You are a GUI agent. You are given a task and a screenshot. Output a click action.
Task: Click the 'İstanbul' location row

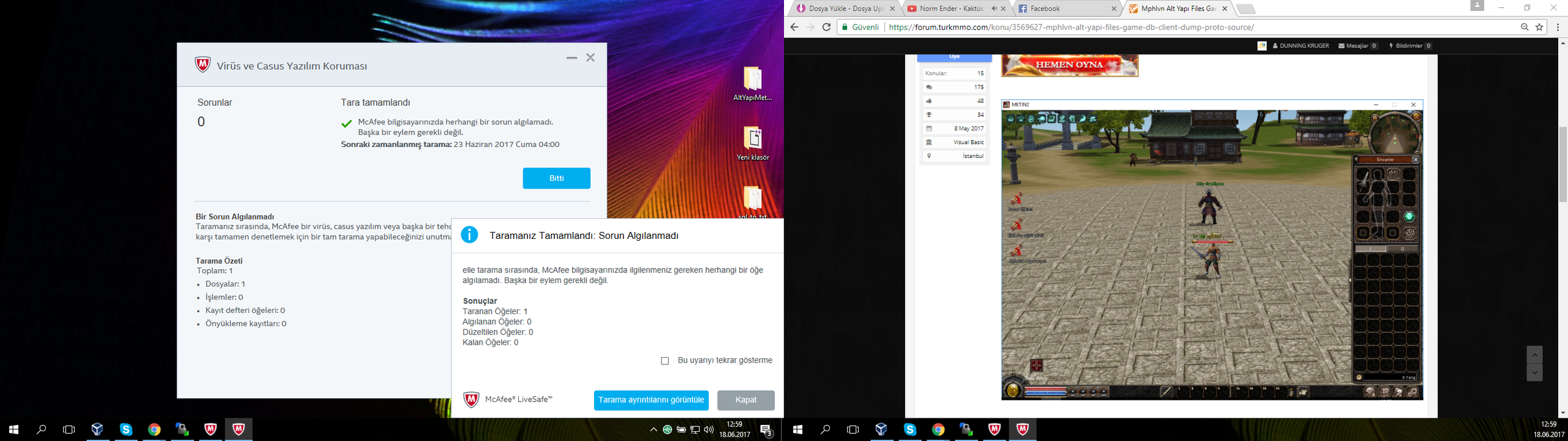point(954,156)
